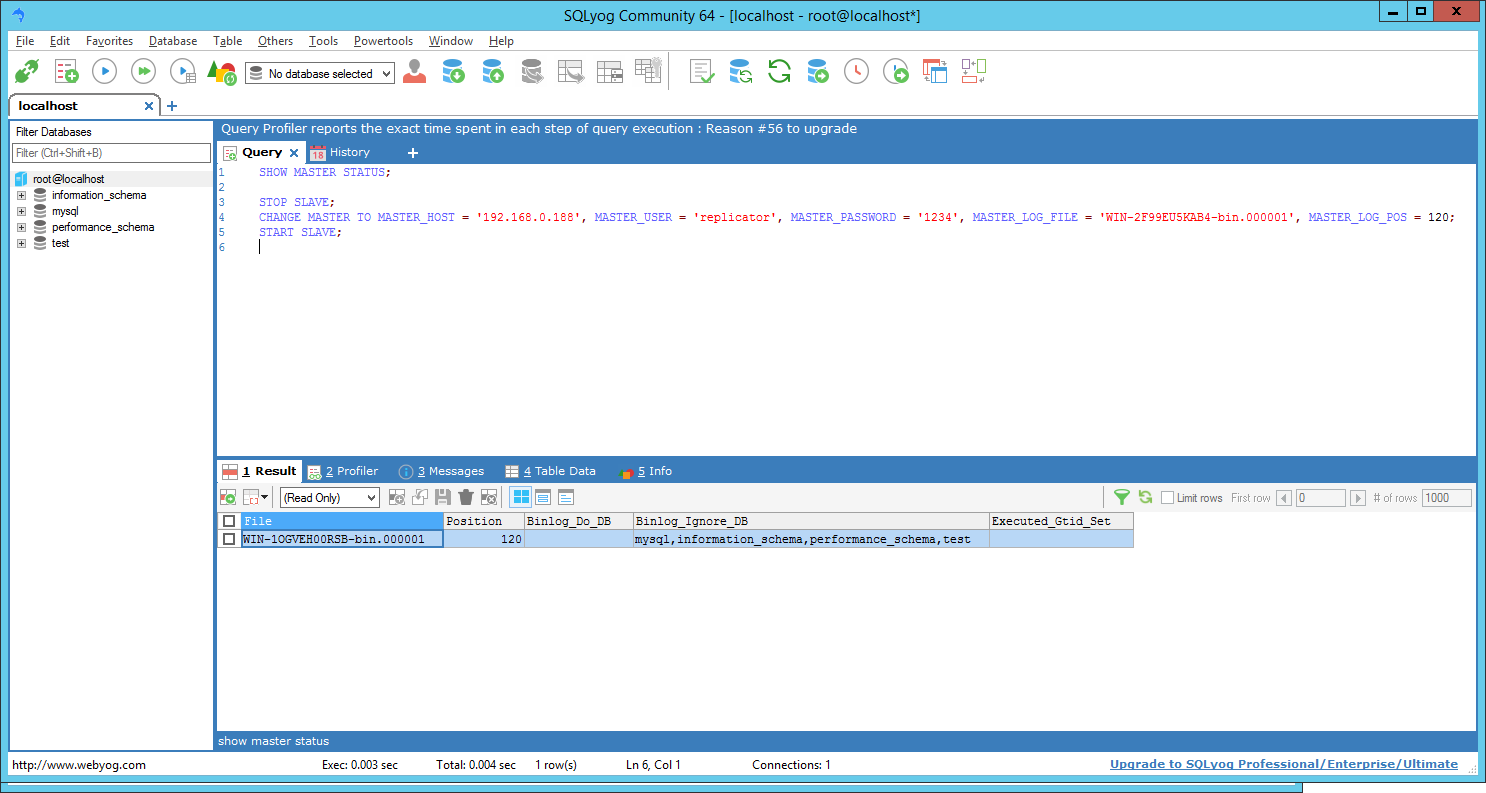Switch to the 2 Profiler tab

343,471
